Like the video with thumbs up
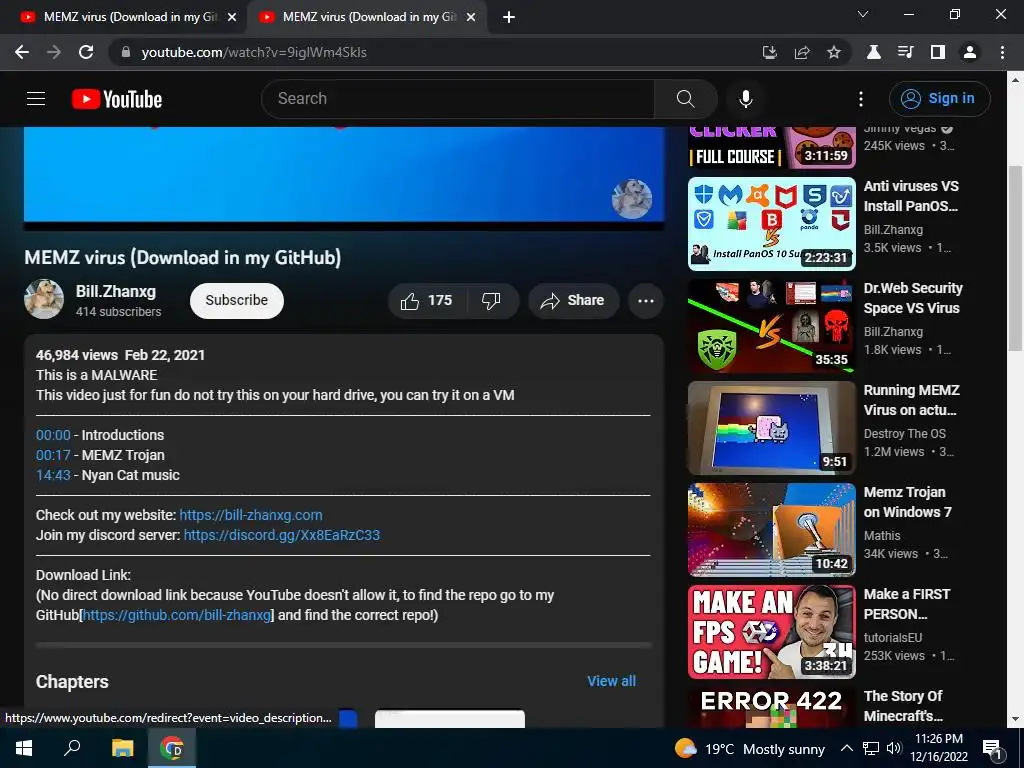 tap(426, 300)
